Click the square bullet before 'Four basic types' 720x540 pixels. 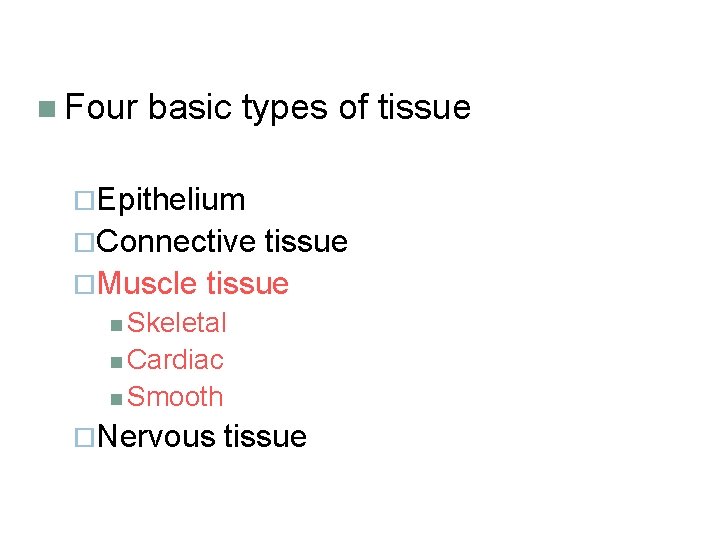(x=46, y=108)
